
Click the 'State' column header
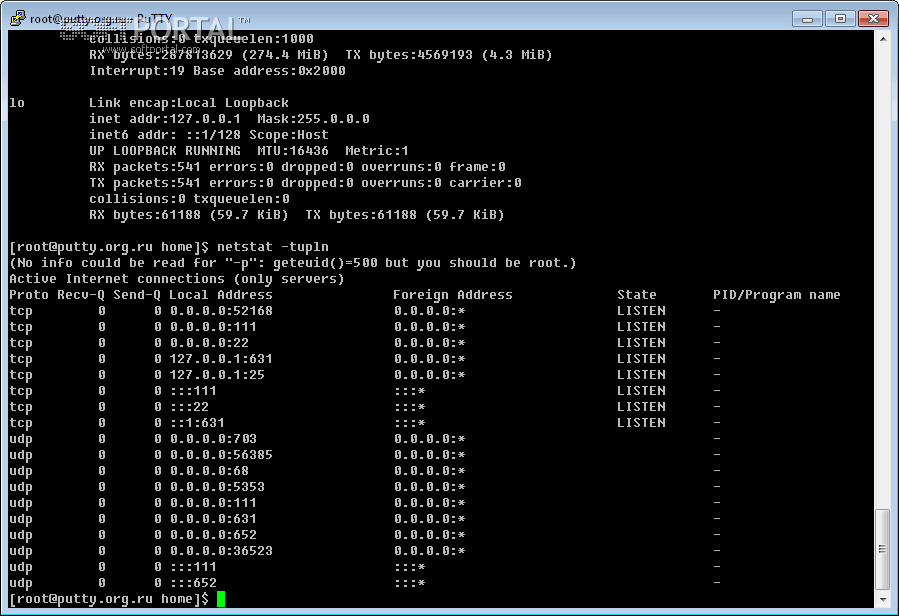tap(637, 295)
